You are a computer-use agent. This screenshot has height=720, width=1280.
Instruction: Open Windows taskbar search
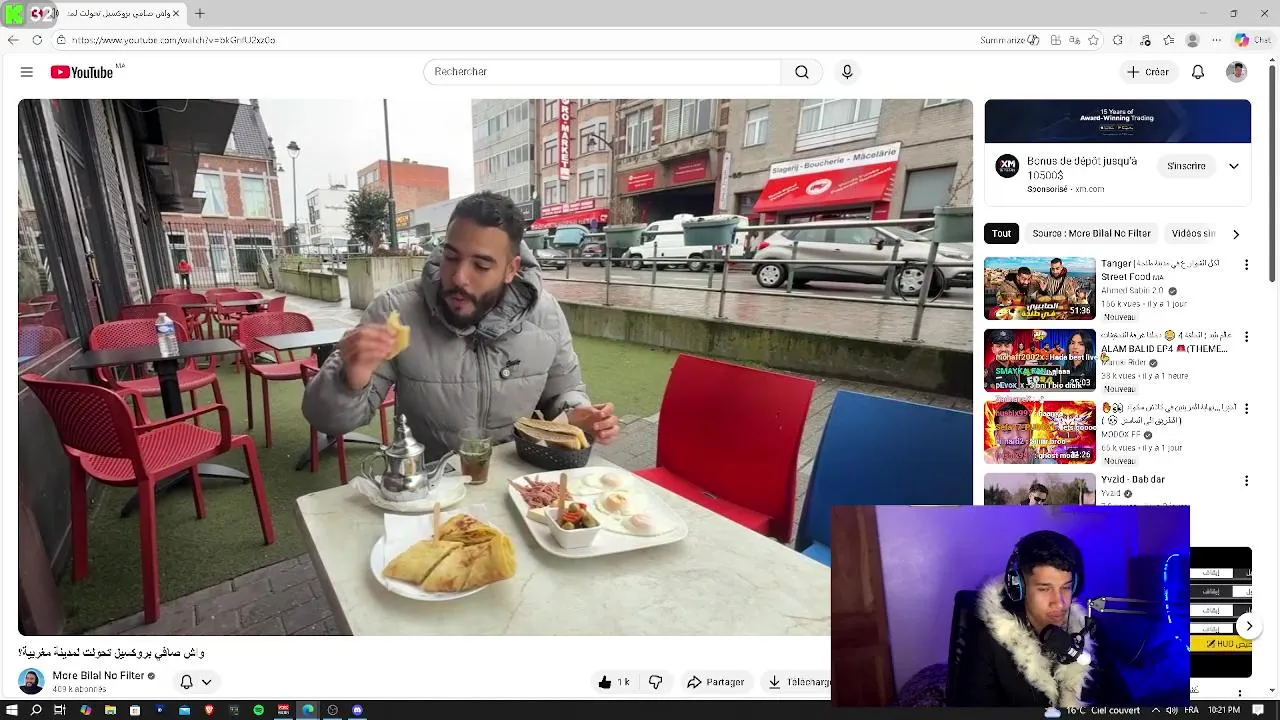coord(36,710)
